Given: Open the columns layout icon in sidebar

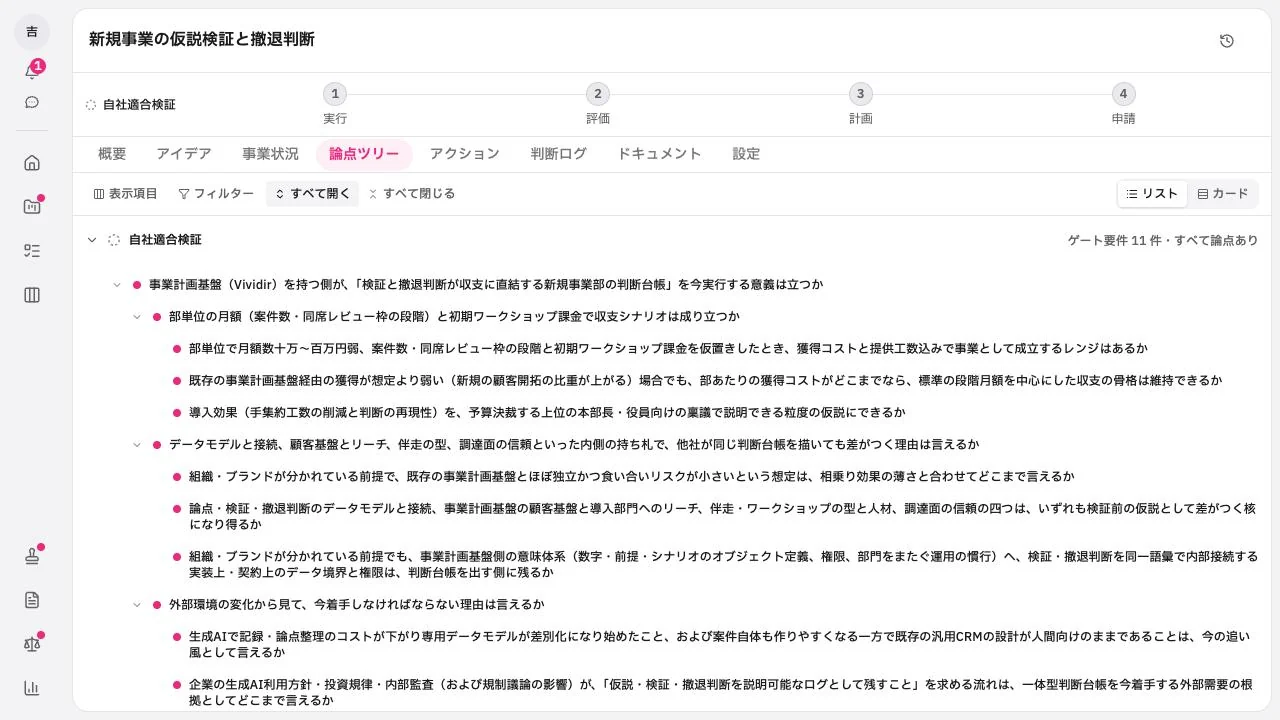Looking at the screenshot, I should [x=32, y=295].
